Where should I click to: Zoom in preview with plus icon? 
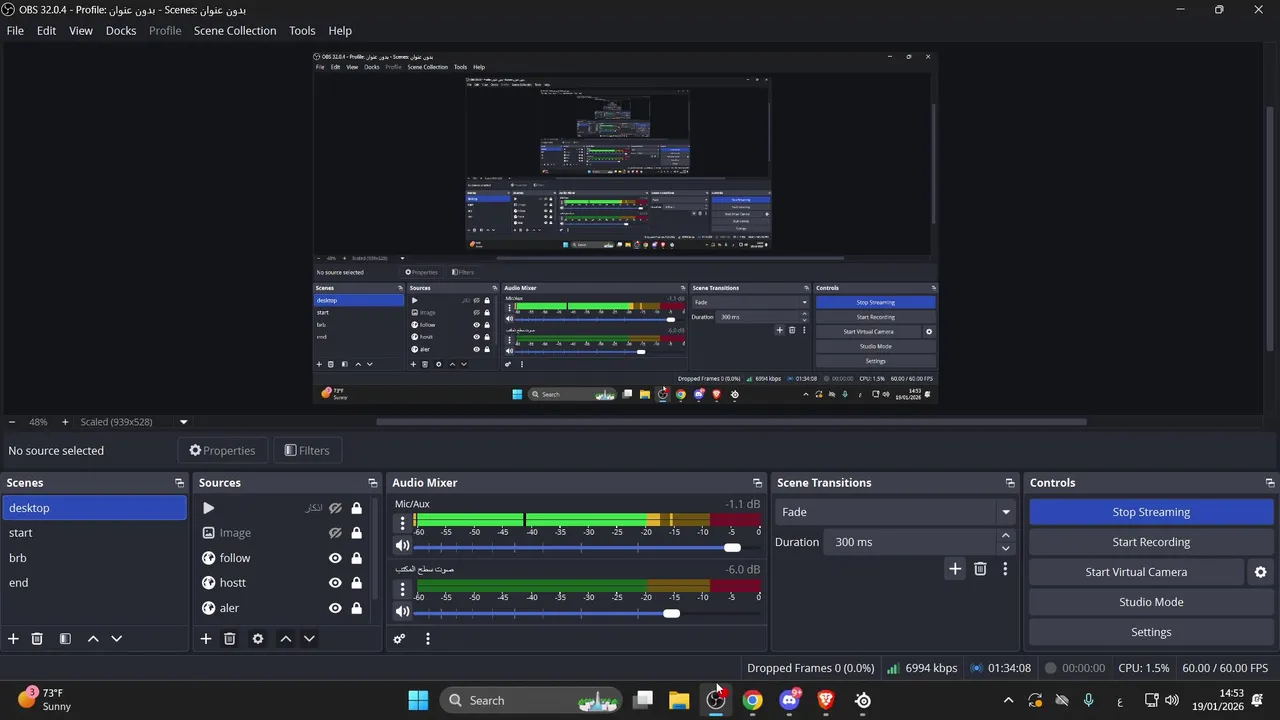65,422
